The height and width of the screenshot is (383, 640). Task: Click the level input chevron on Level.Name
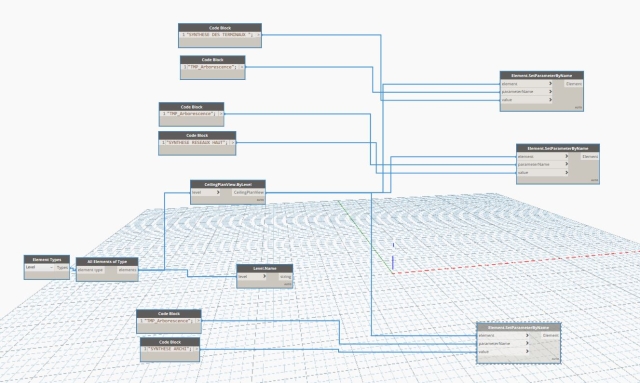[x=264, y=276]
